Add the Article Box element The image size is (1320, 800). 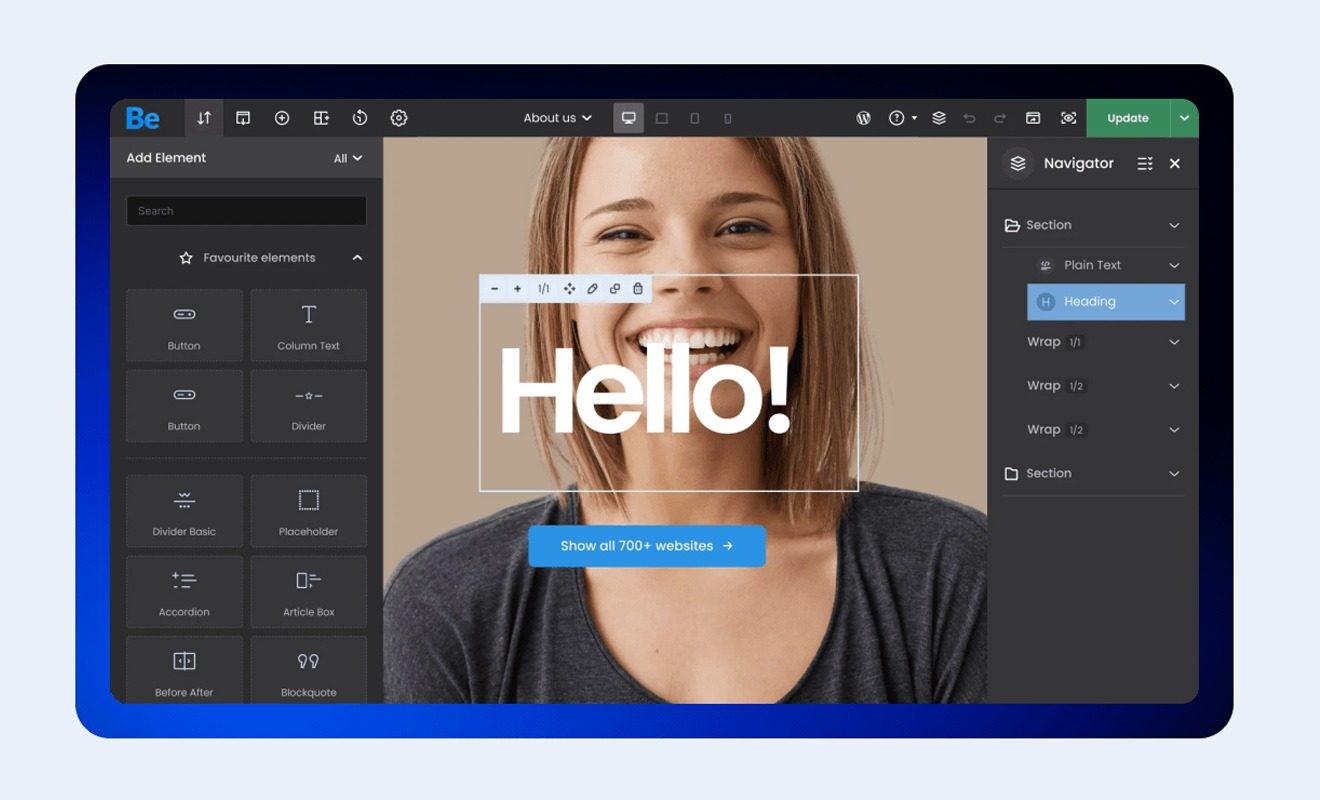coord(308,591)
